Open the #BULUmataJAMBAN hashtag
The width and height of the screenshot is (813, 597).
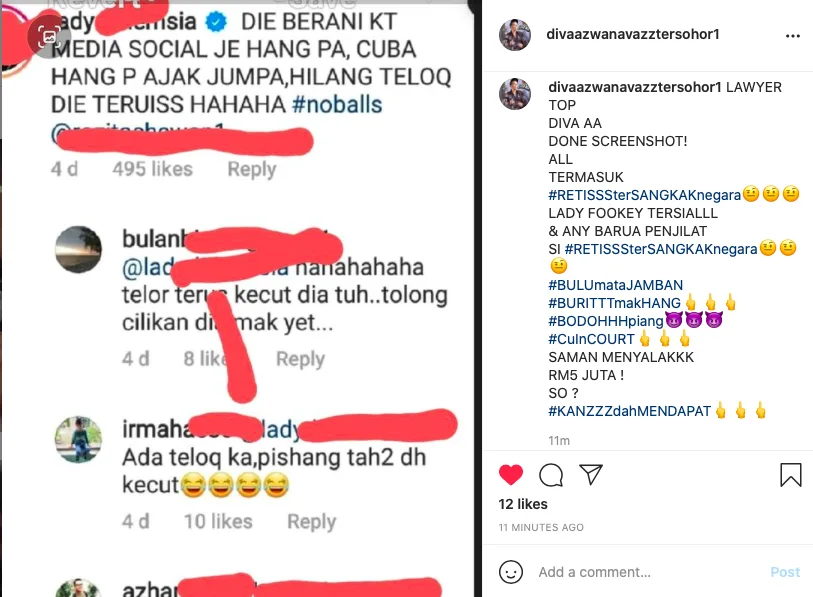tap(615, 285)
